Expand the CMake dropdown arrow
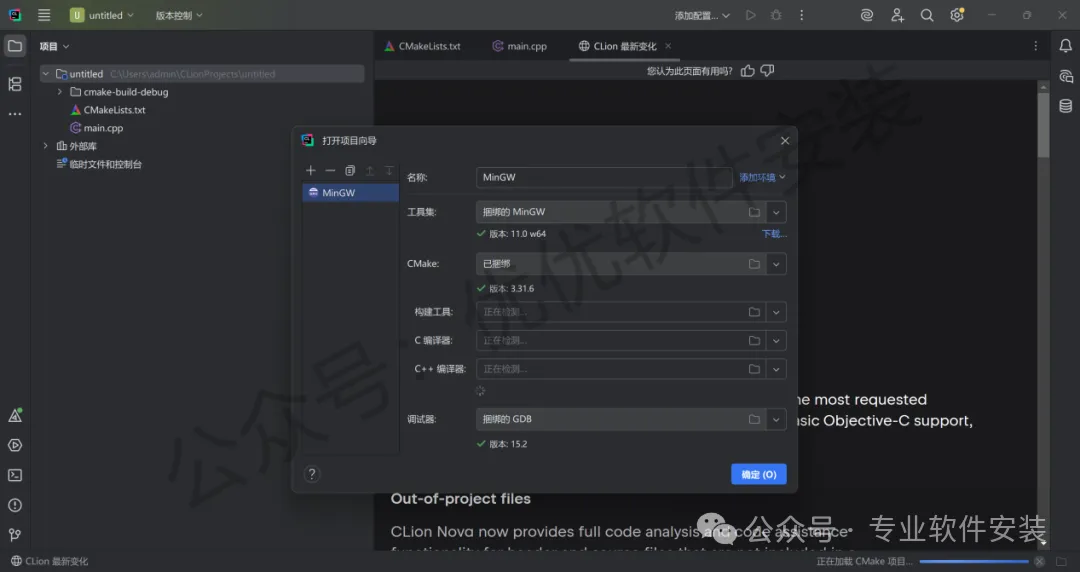The image size is (1080, 572). click(x=776, y=264)
